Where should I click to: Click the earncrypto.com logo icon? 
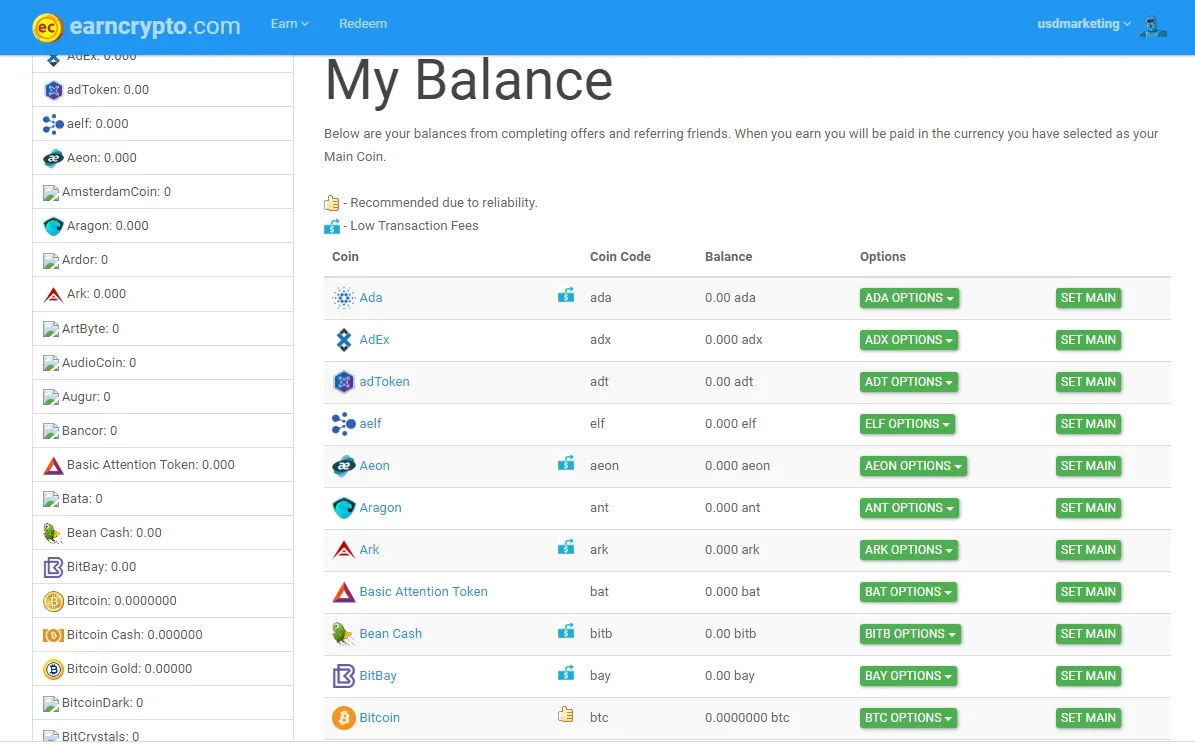46,27
